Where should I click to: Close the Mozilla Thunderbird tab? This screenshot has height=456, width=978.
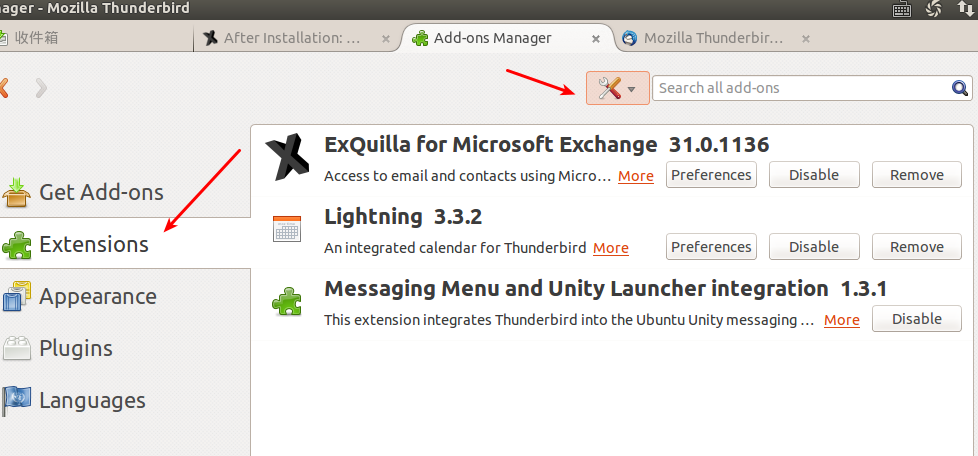806,39
